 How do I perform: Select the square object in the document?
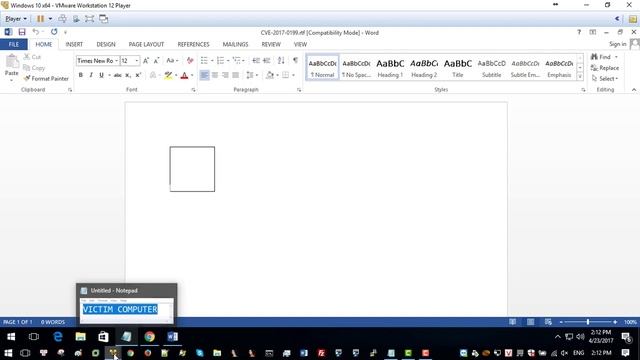click(x=192, y=169)
